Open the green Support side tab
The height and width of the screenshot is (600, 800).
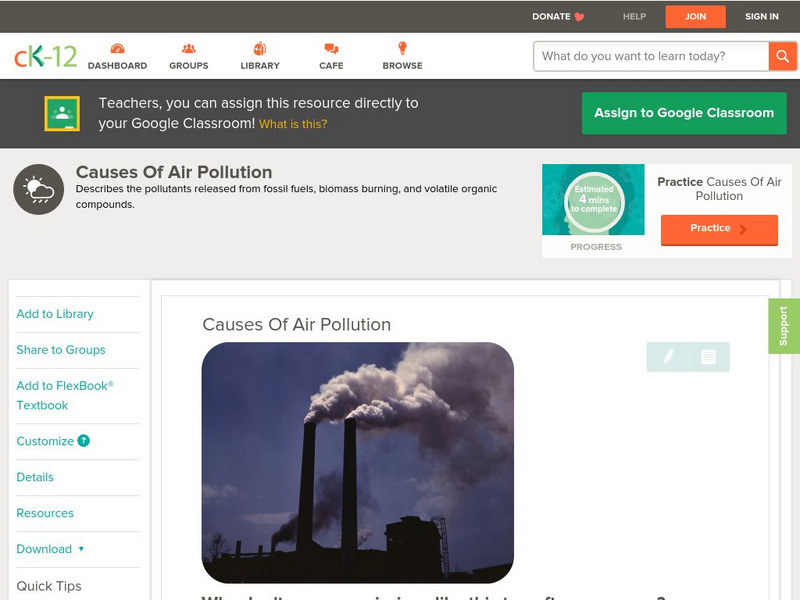tap(784, 326)
